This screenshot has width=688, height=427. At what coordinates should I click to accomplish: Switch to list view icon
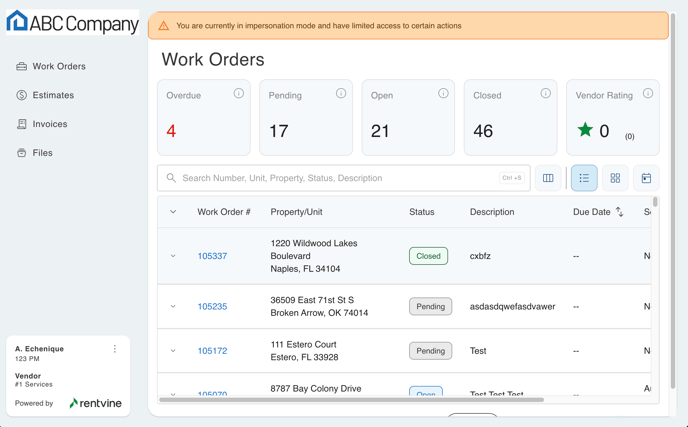tap(584, 178)
